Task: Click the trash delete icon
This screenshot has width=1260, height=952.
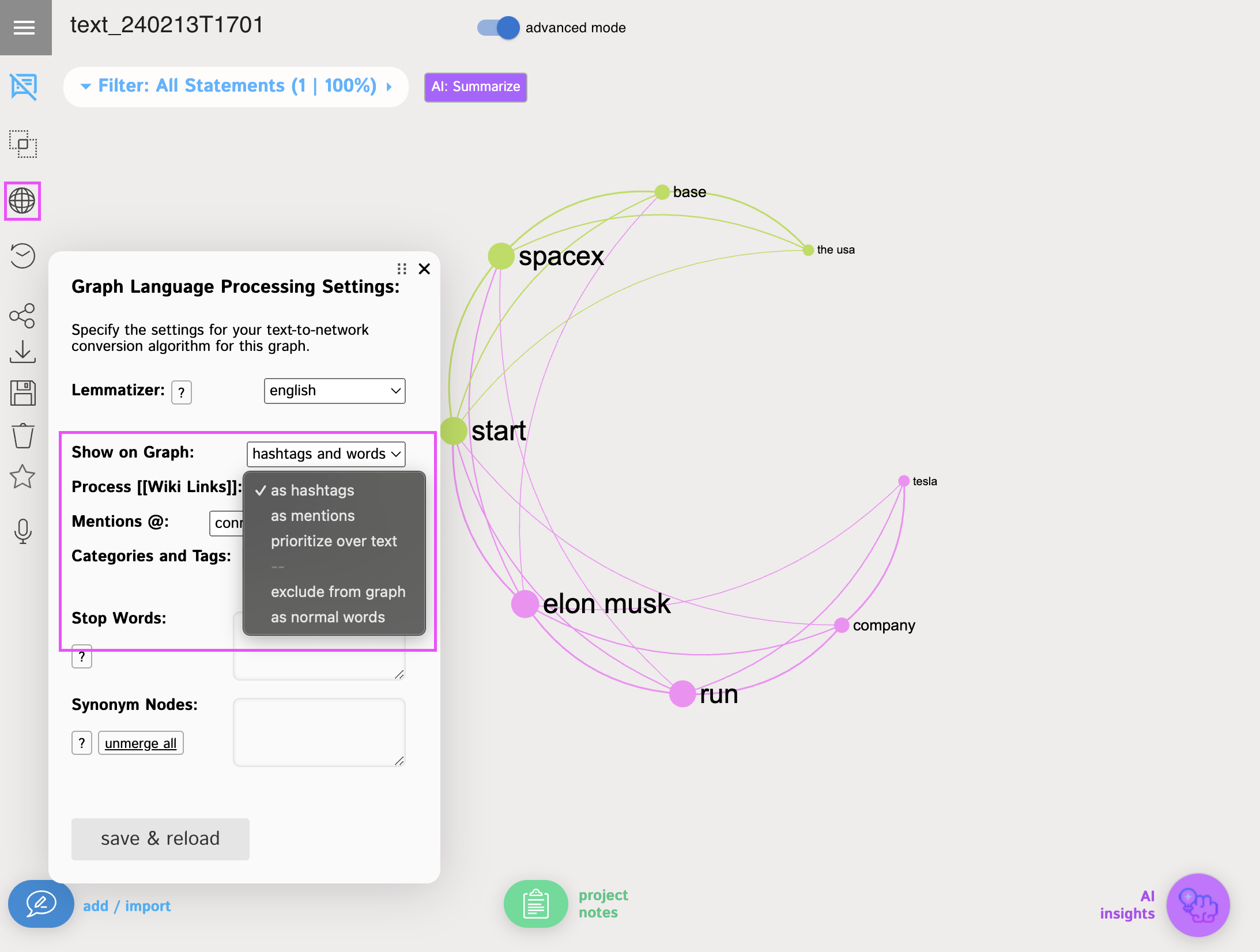Action: point(22,435)
